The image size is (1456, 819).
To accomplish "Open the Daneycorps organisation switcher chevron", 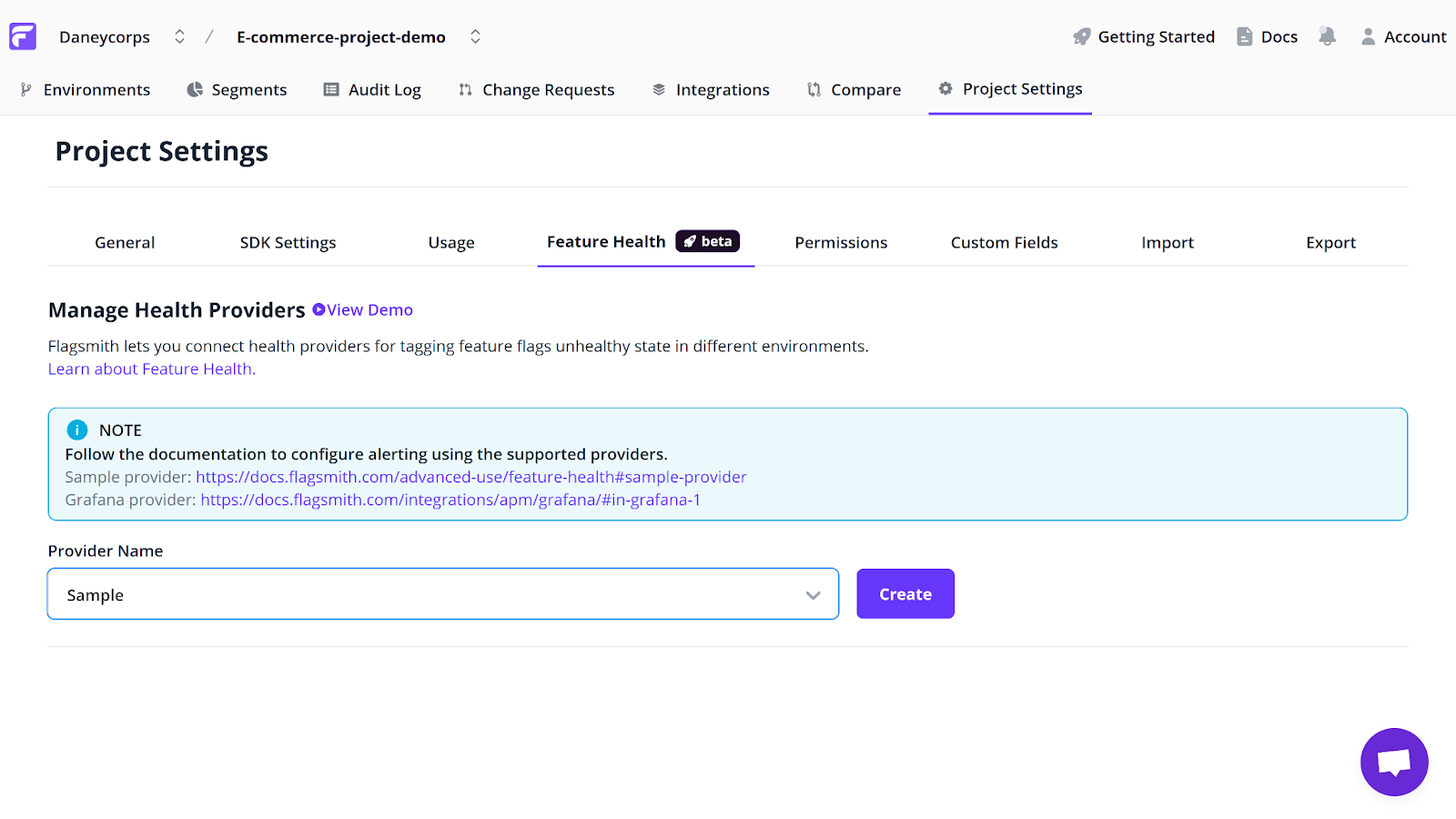I will [179, 36].
